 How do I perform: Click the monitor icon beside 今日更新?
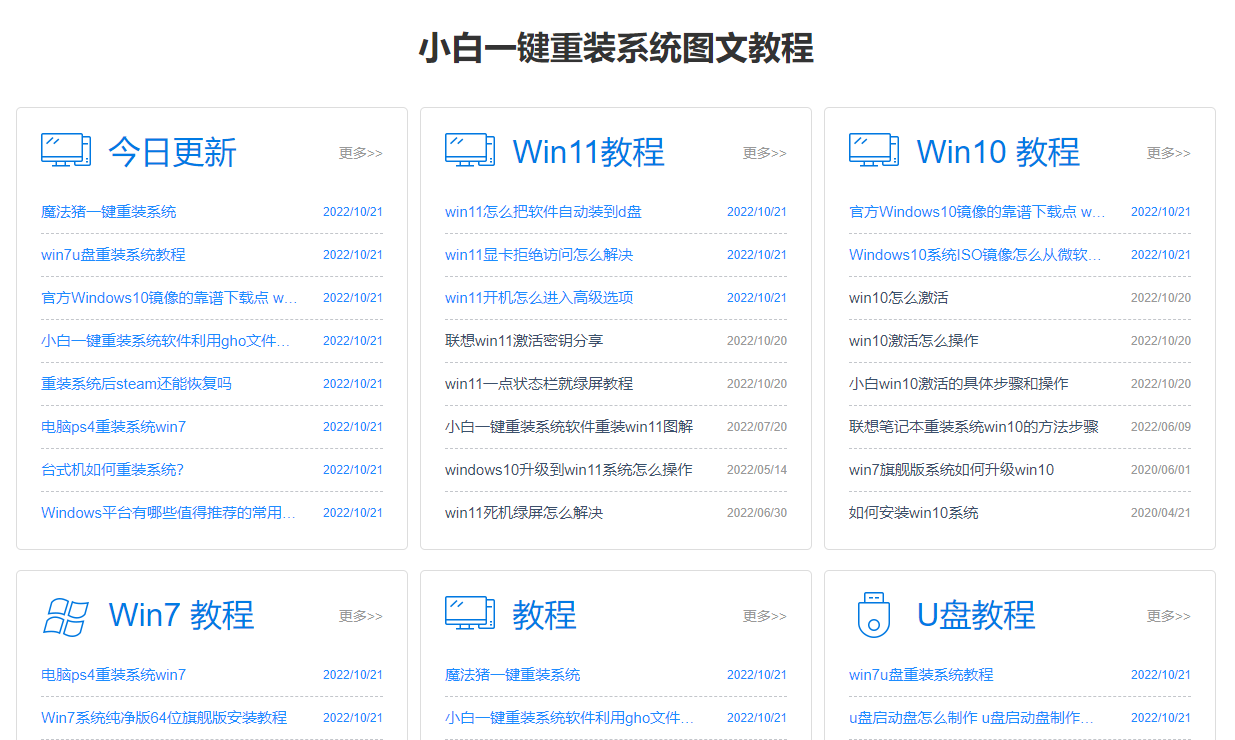(66, 150)
